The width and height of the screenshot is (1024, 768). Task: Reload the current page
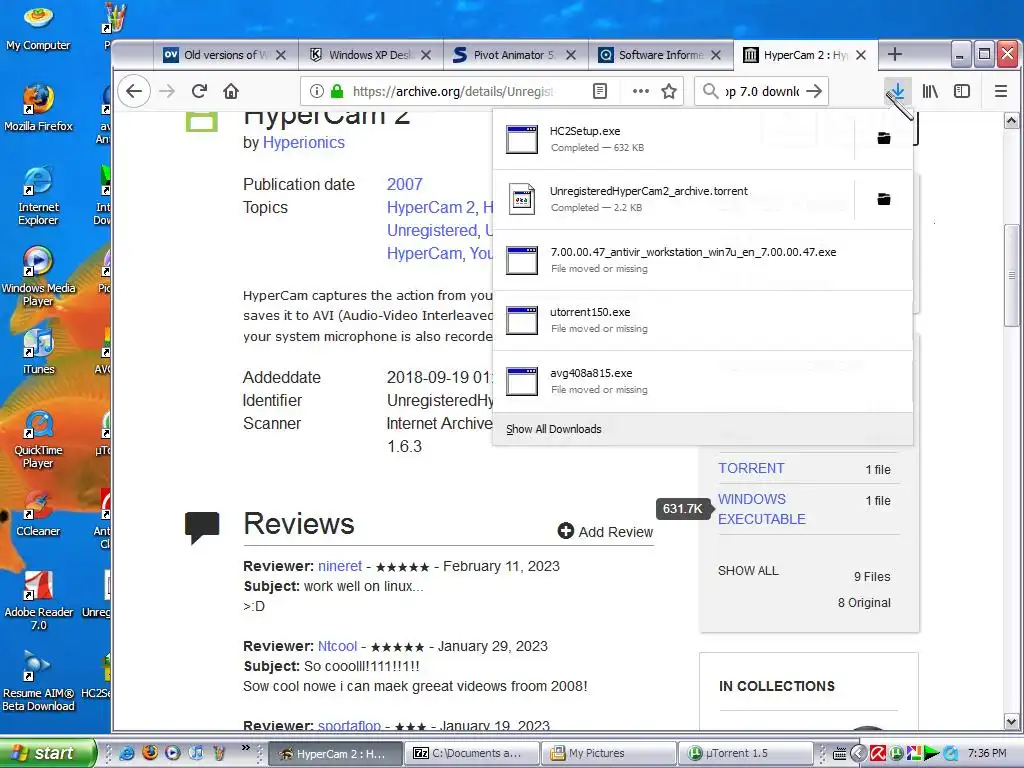click(x=199, y=91)
